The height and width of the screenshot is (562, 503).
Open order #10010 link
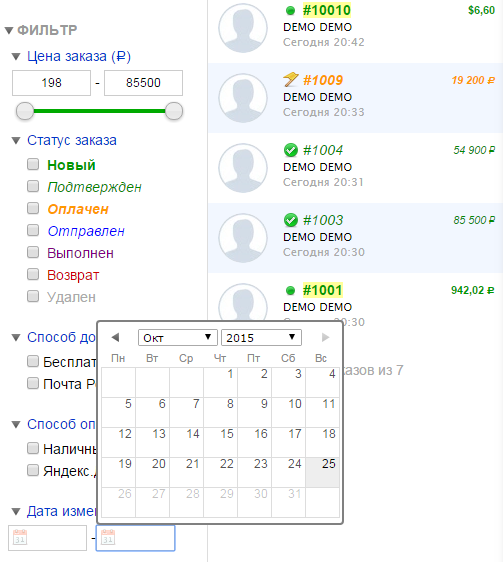pyautogui.click(x=327, y=10)
